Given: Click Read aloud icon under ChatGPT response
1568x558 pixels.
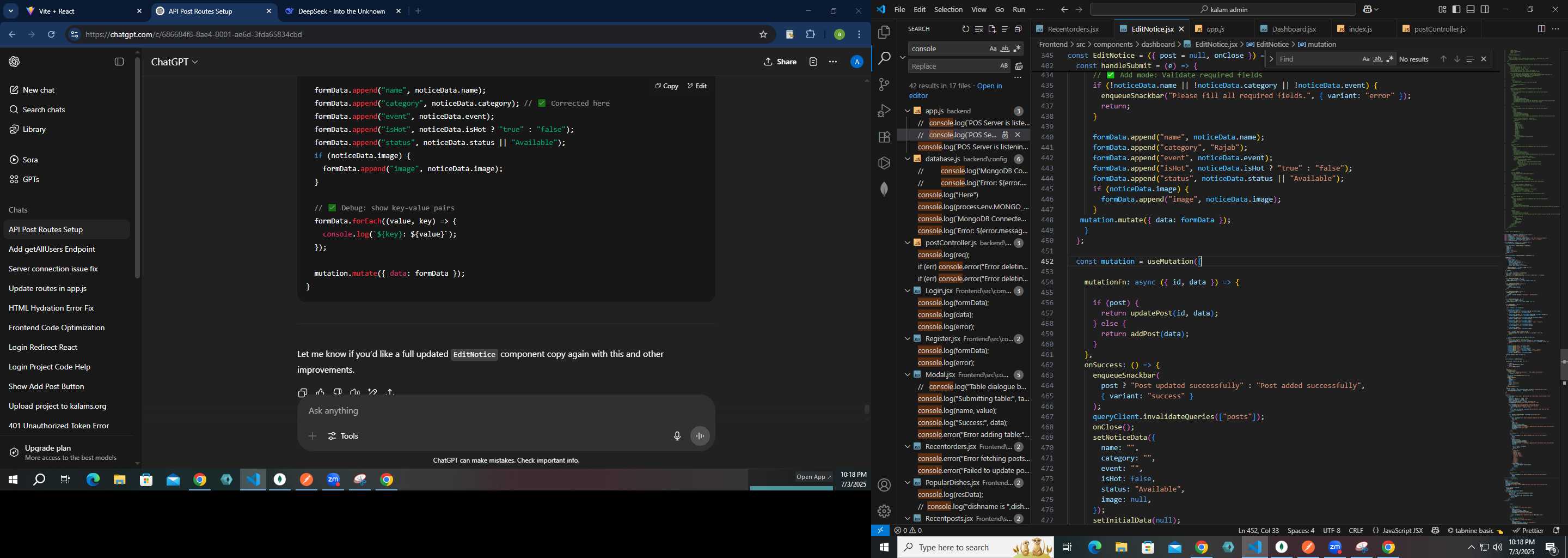Looking at the screenshot, I should pos(355,393).
